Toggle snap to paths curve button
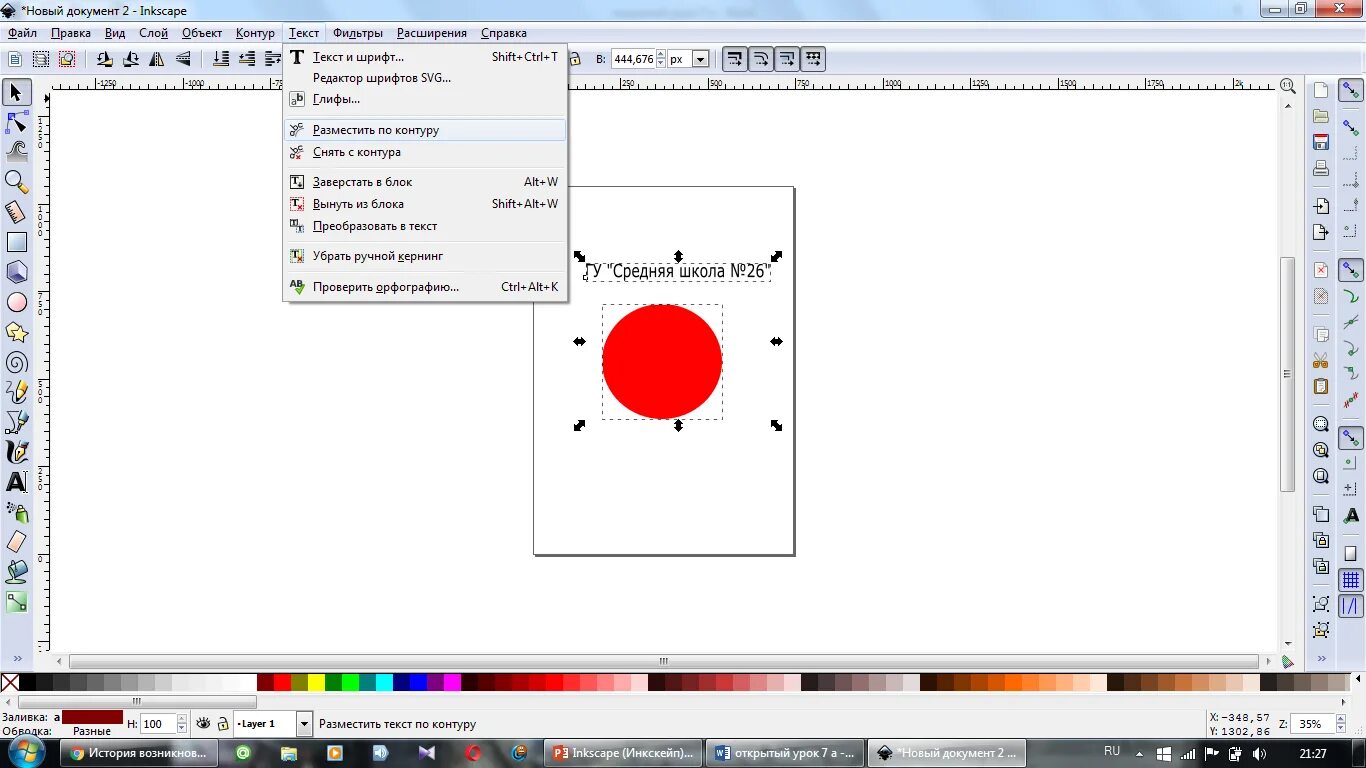Image resolution: width=1366 pixels, height=768 pixels. point(1351,296)
